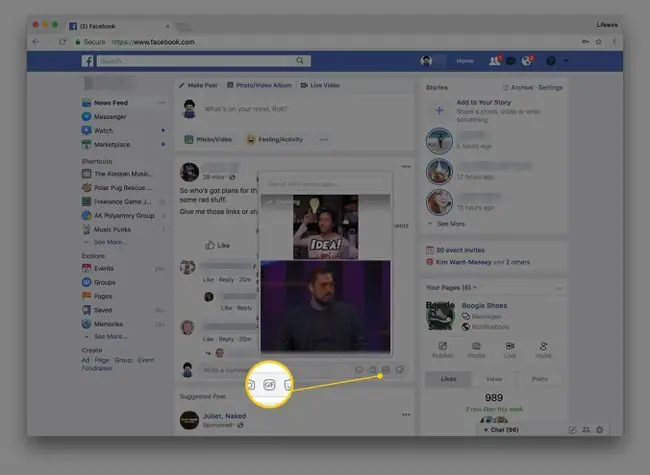This screenshot has width=650, height=475.
Task: Select the Photo/Video Album tab
Action: click(260, 85)
